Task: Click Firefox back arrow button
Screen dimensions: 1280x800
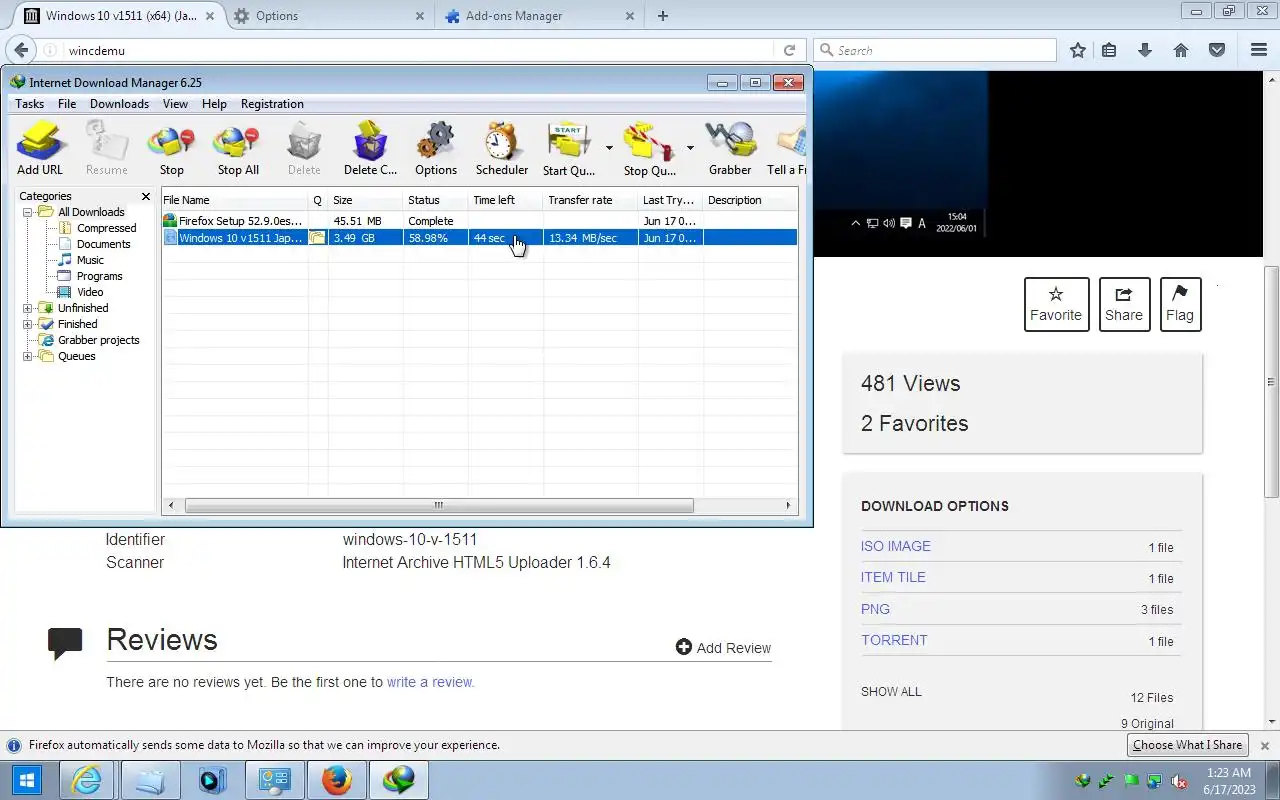Action: point(22,50)
